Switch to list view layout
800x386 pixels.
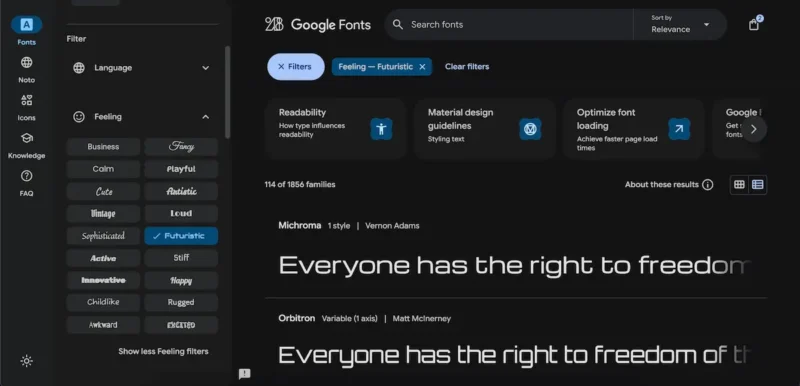(758, 185)
